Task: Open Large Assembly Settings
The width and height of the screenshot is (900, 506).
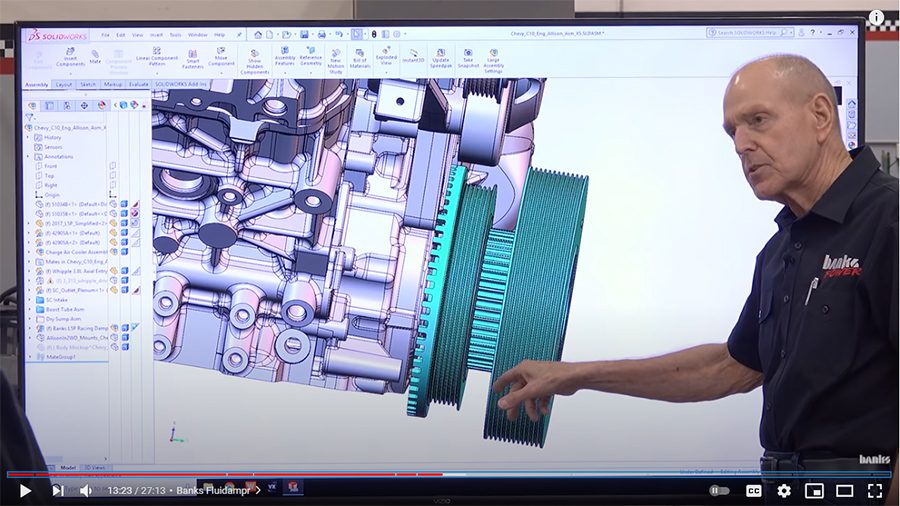Action: click(494, 61)
